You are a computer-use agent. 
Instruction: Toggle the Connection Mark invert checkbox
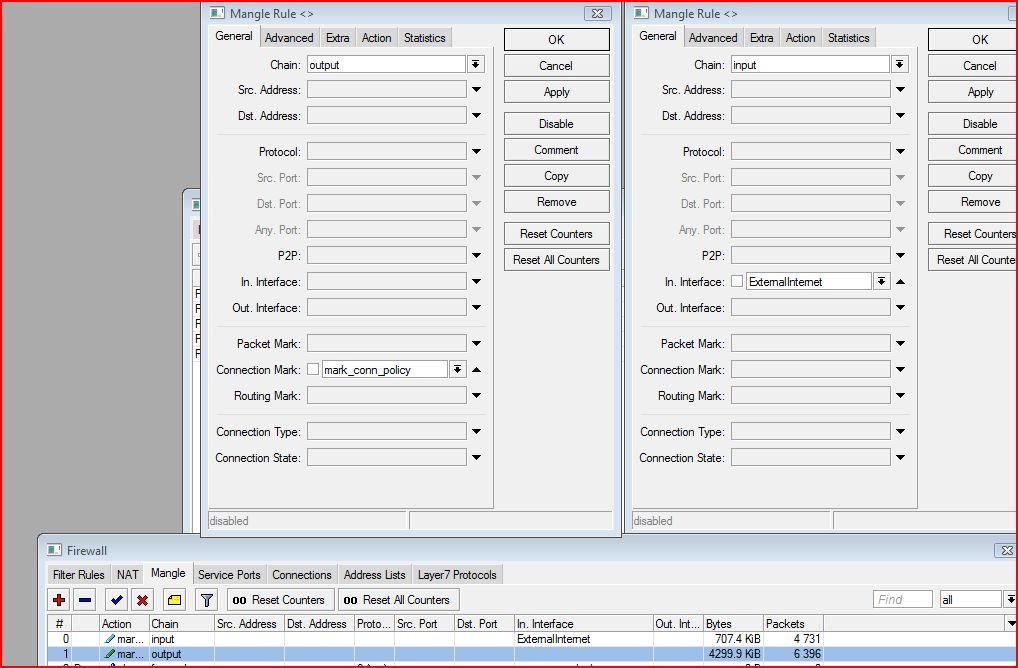(313, 369)
